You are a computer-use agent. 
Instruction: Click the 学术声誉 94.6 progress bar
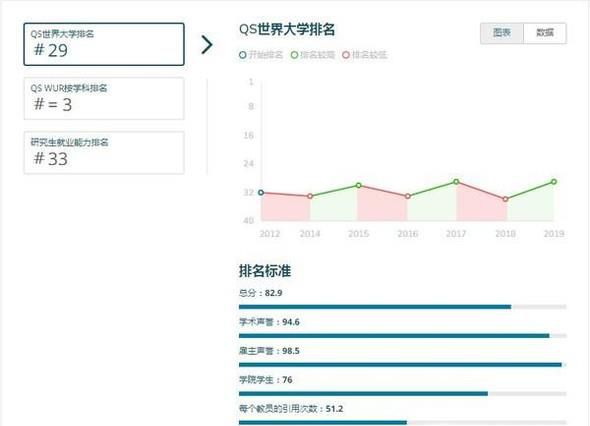pyautogui.click(x=403, y=336)
